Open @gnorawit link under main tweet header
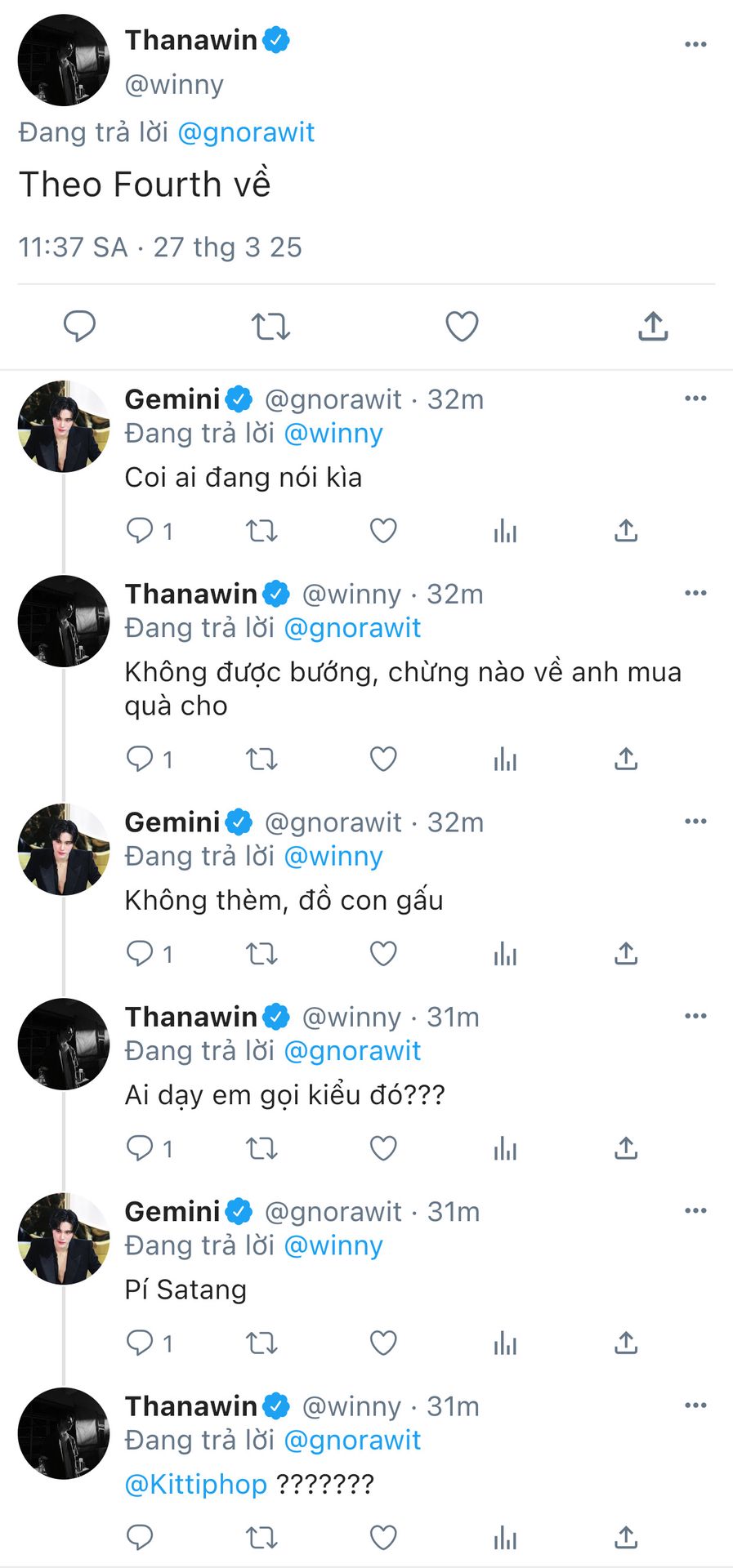Screen dimensions: 733x1568 coord(246,132)
